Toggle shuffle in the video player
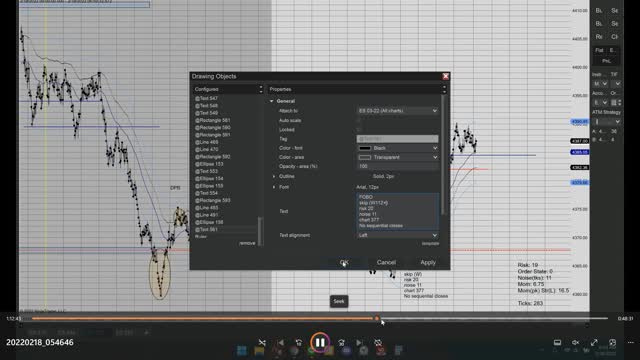This screenshot has height=360, width=640. pyautogui.click(x=262, y=342)
